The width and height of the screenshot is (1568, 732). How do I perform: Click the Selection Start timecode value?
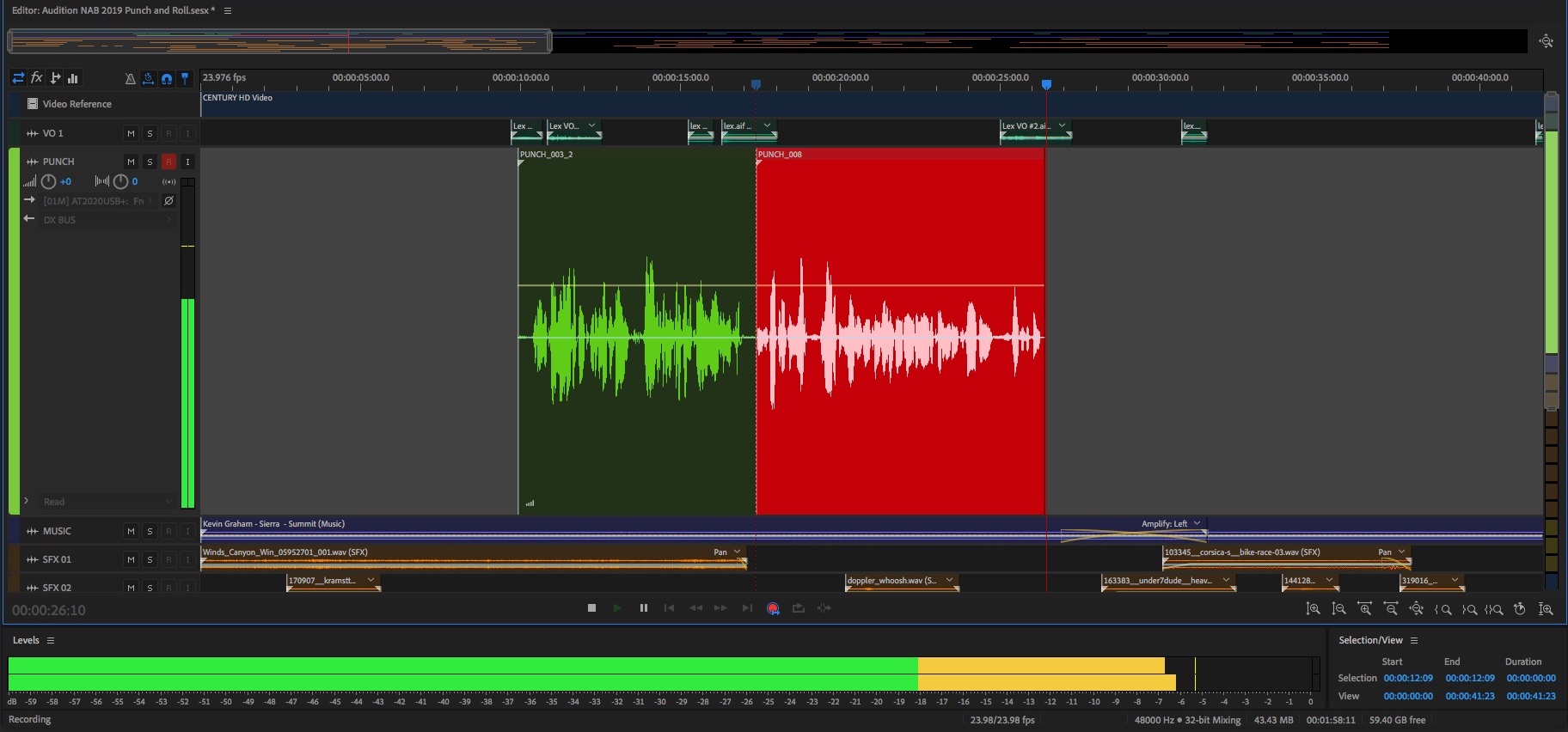(1407, 678)
